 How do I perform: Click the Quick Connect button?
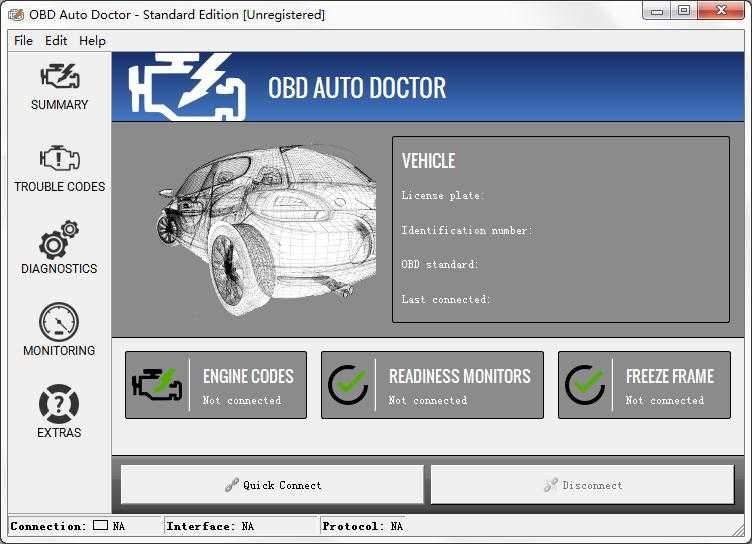[x=272, y=485]
